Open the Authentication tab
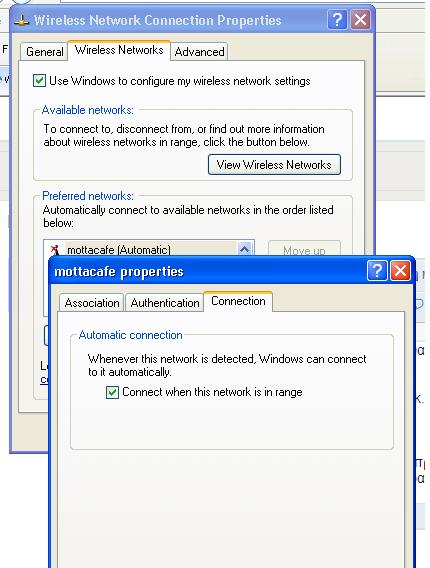Image resolution: width=430 pixels, height=568 pixels. click(164, 302)
